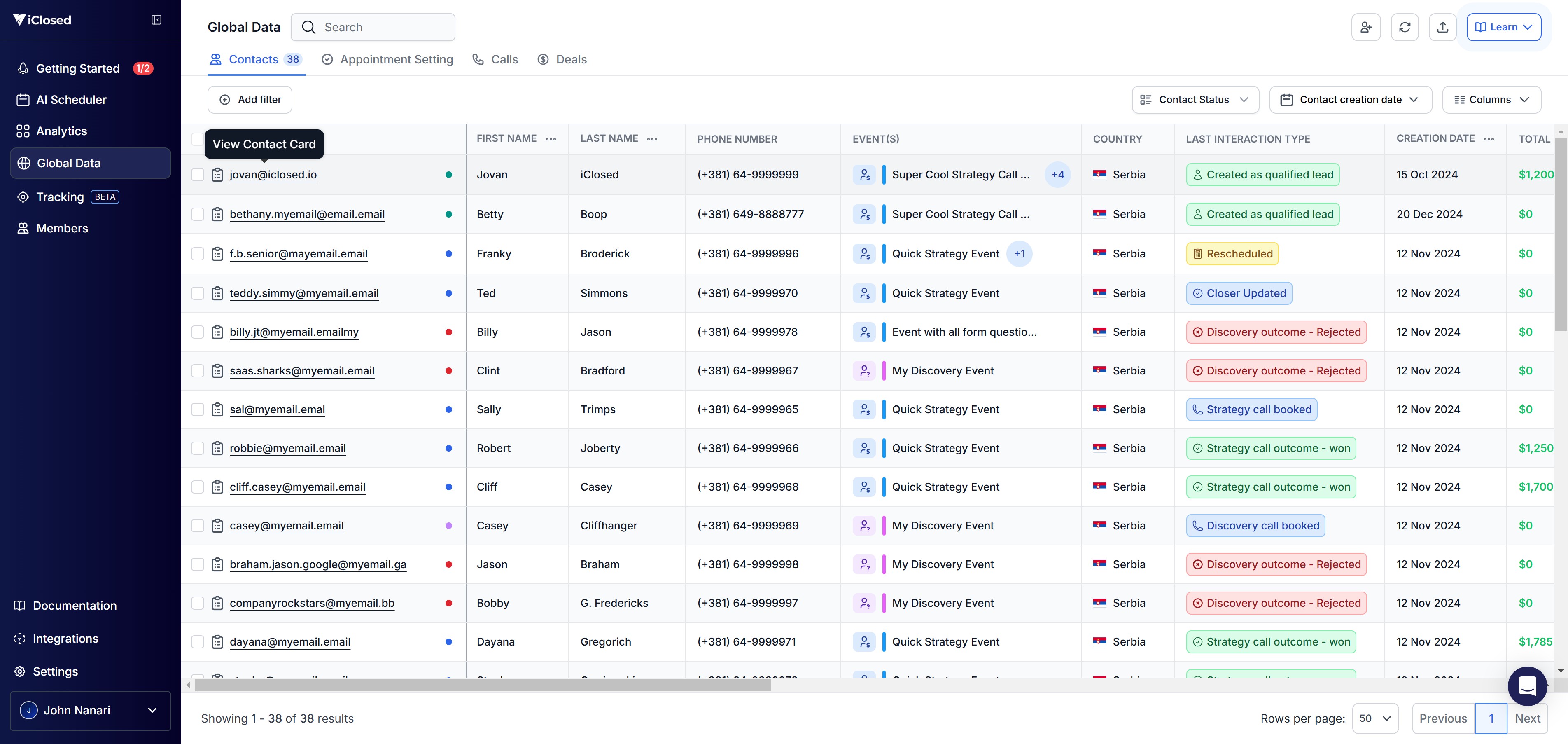Collapse the sidebar panel icon
This screenshot has height=744, width=1568.
pos(156,20)
